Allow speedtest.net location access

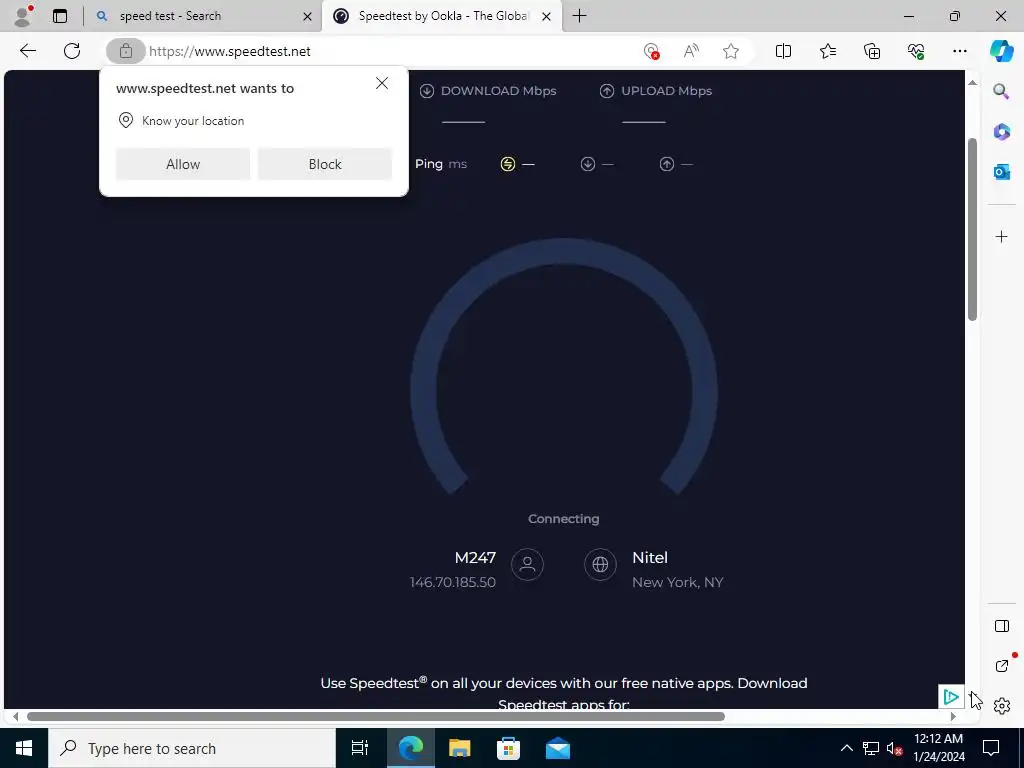tap(183, 164)
